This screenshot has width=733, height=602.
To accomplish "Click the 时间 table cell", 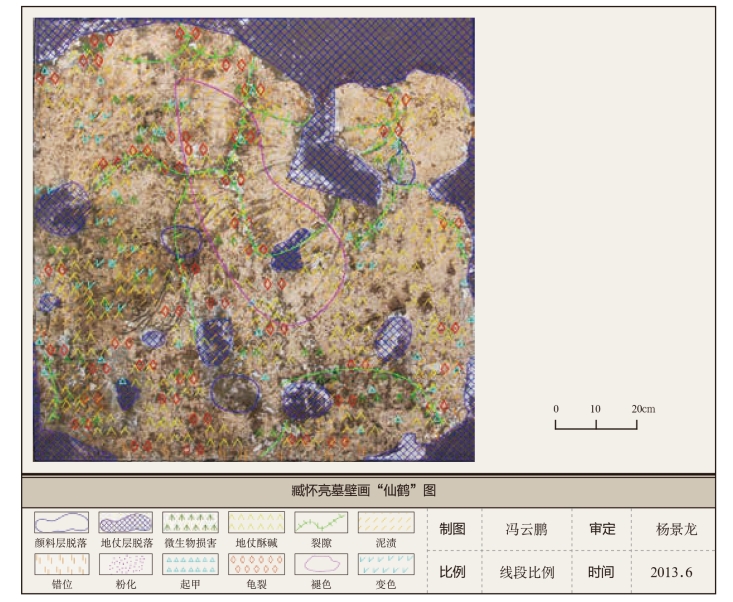I will (602, 572).
